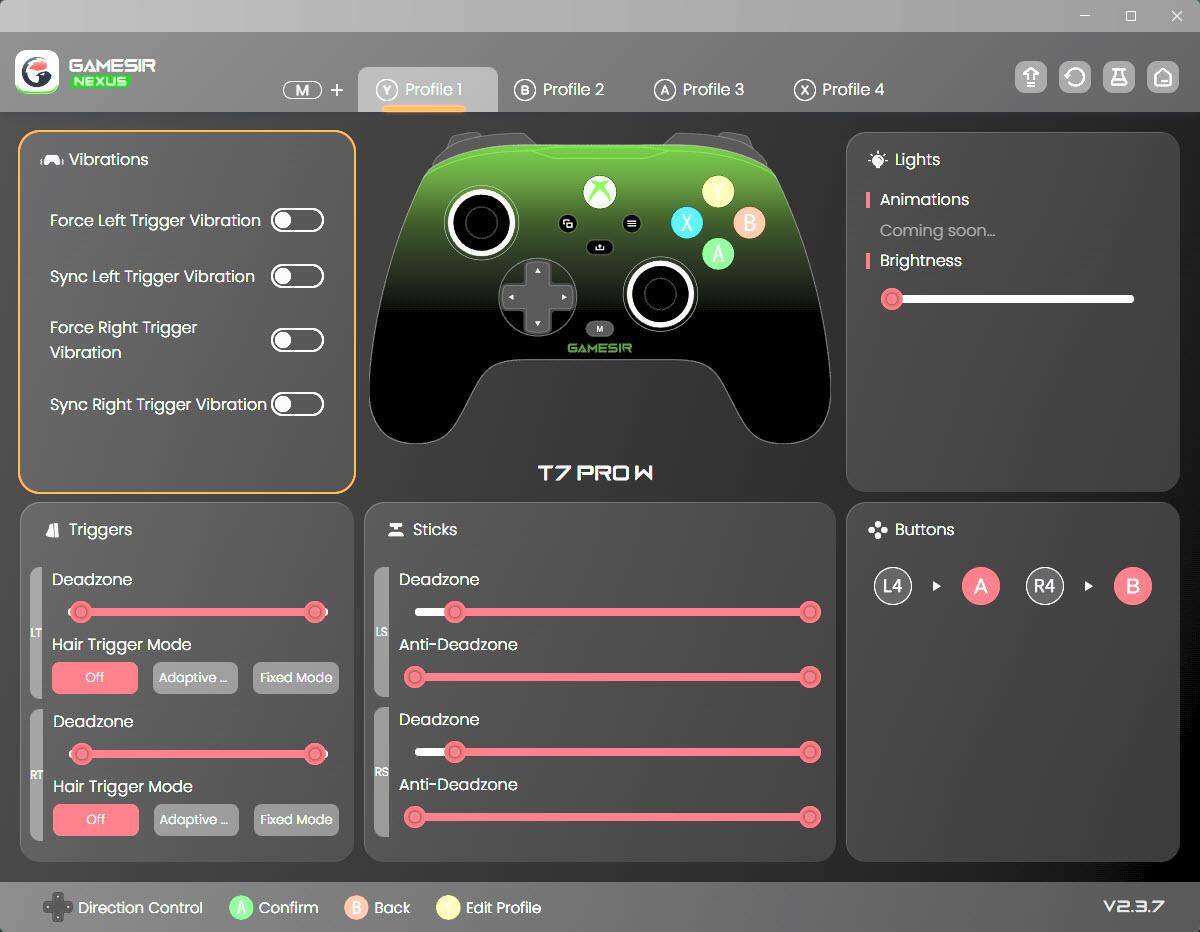Click the view button on the controller
Viewport: 1200px width, 932px height.
[x=568, y=224]
